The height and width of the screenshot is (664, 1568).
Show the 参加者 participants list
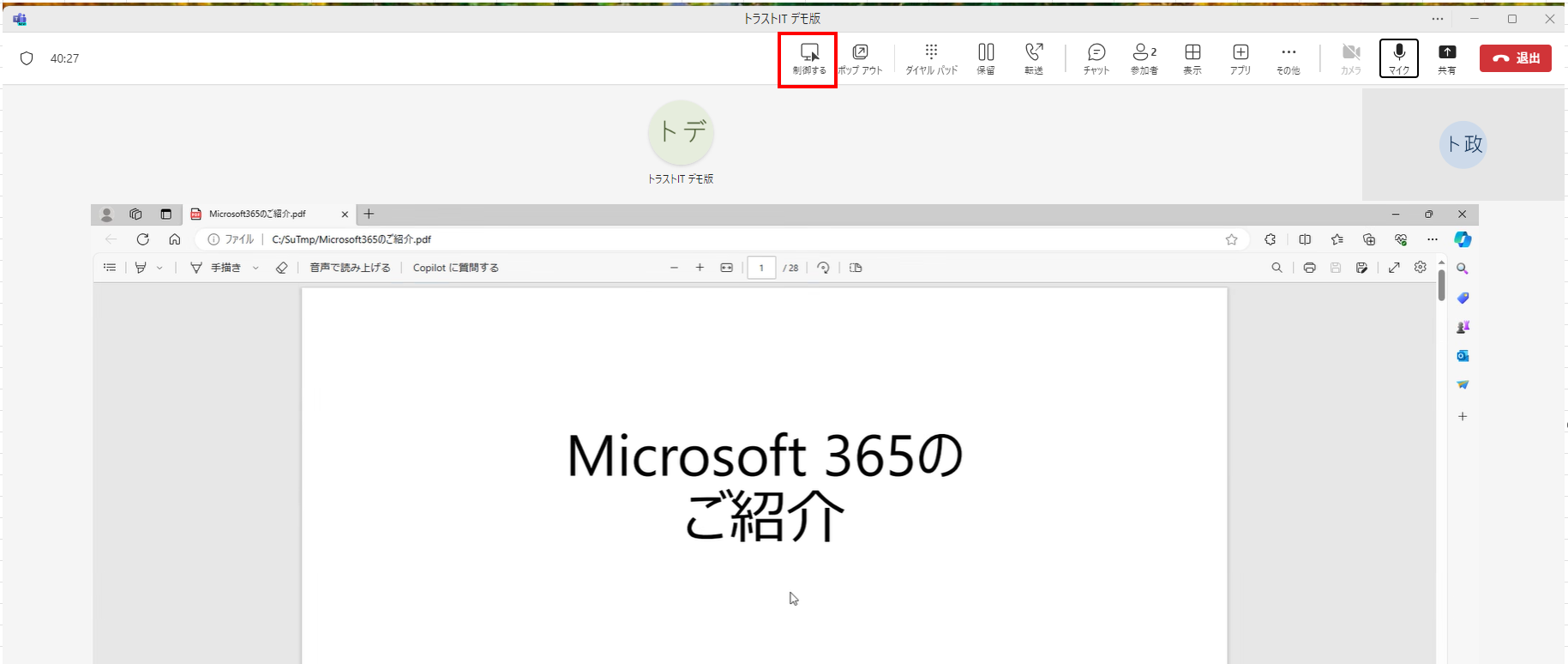point(1144,58)
